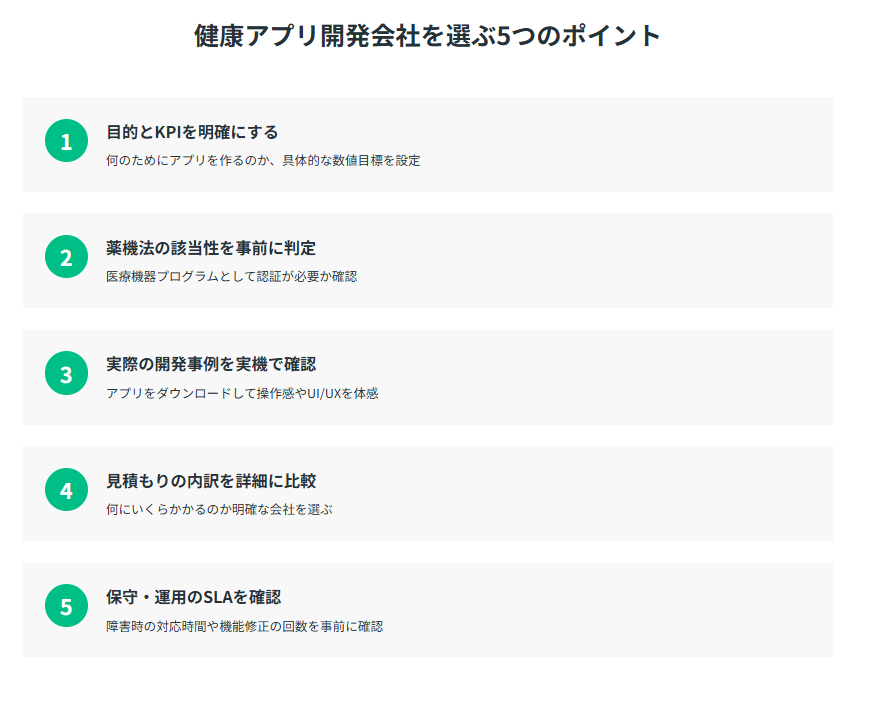The image size is (892, 706).
Task: Click the green number 1 circle
Action: coord(66,141)
